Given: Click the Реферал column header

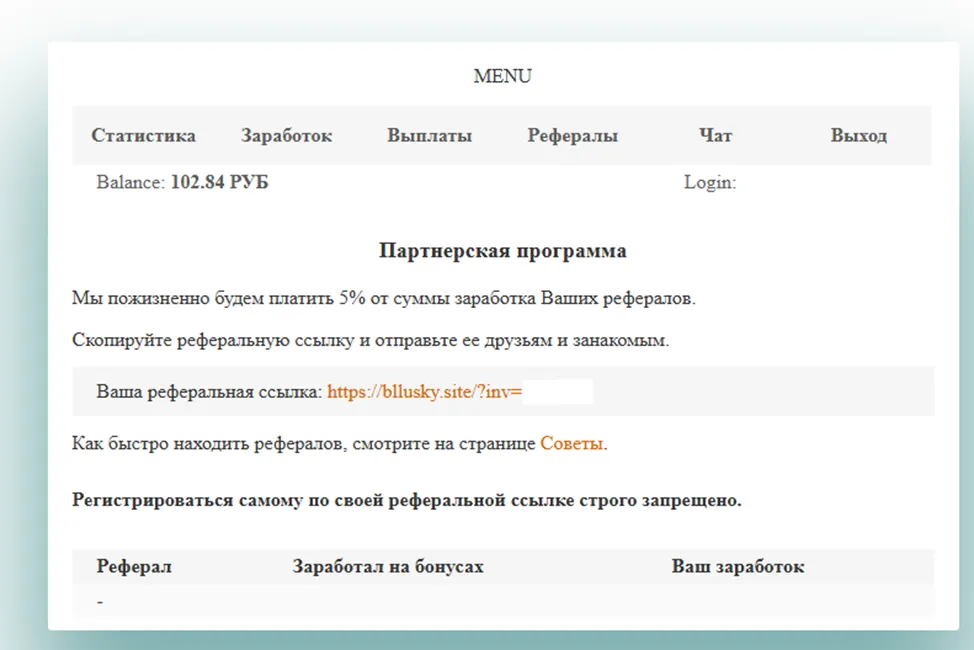Looking at the screenshot, I should [134, 567].
